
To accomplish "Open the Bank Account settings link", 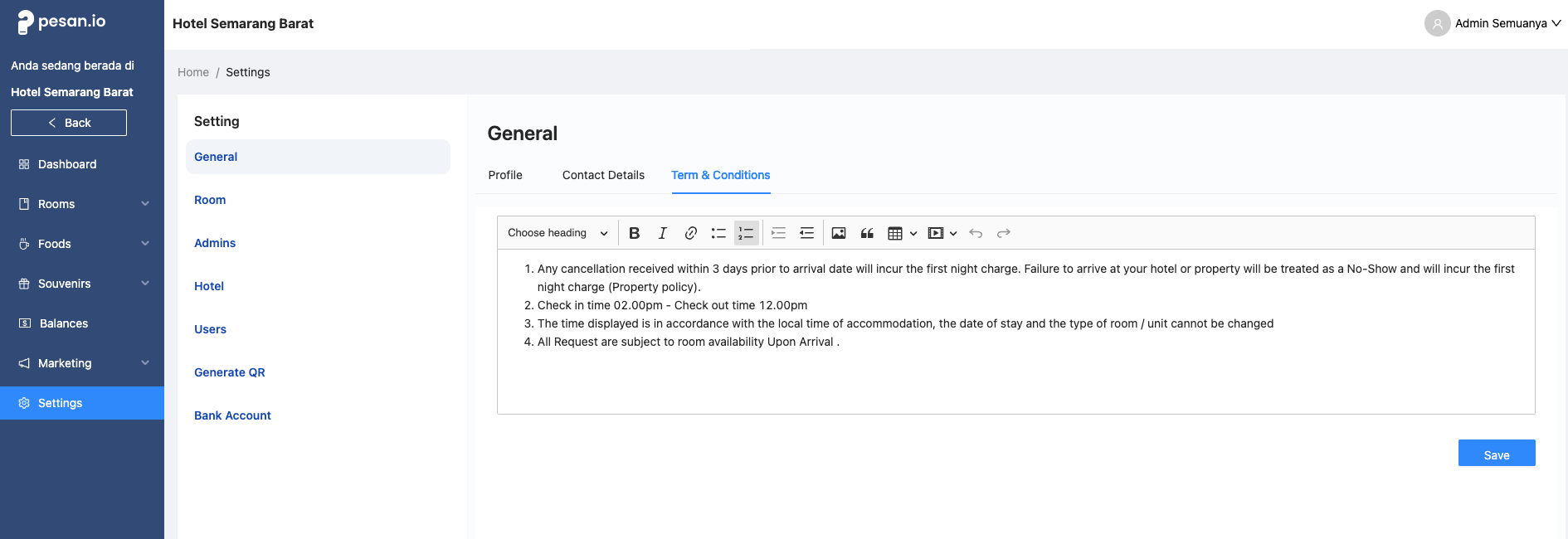I will [232, 415].
